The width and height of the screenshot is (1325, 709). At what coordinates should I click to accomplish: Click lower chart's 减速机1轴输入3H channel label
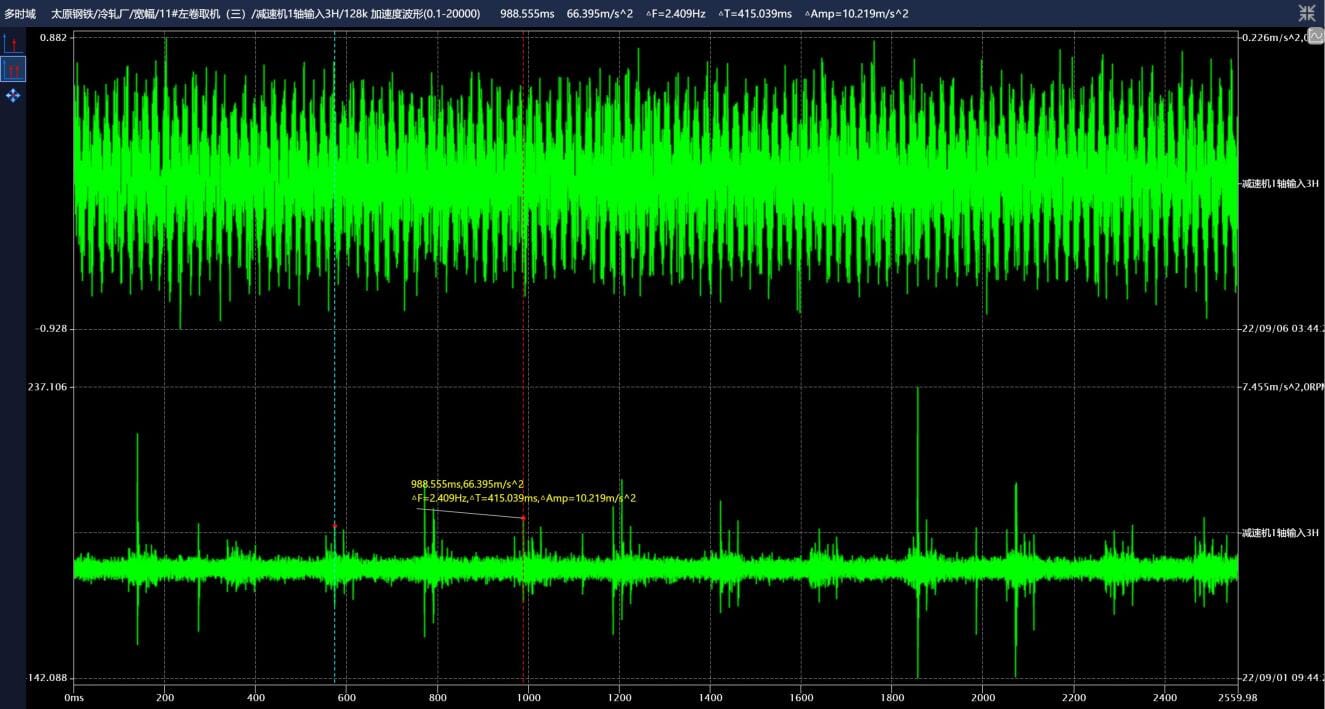coord(1279,532)
